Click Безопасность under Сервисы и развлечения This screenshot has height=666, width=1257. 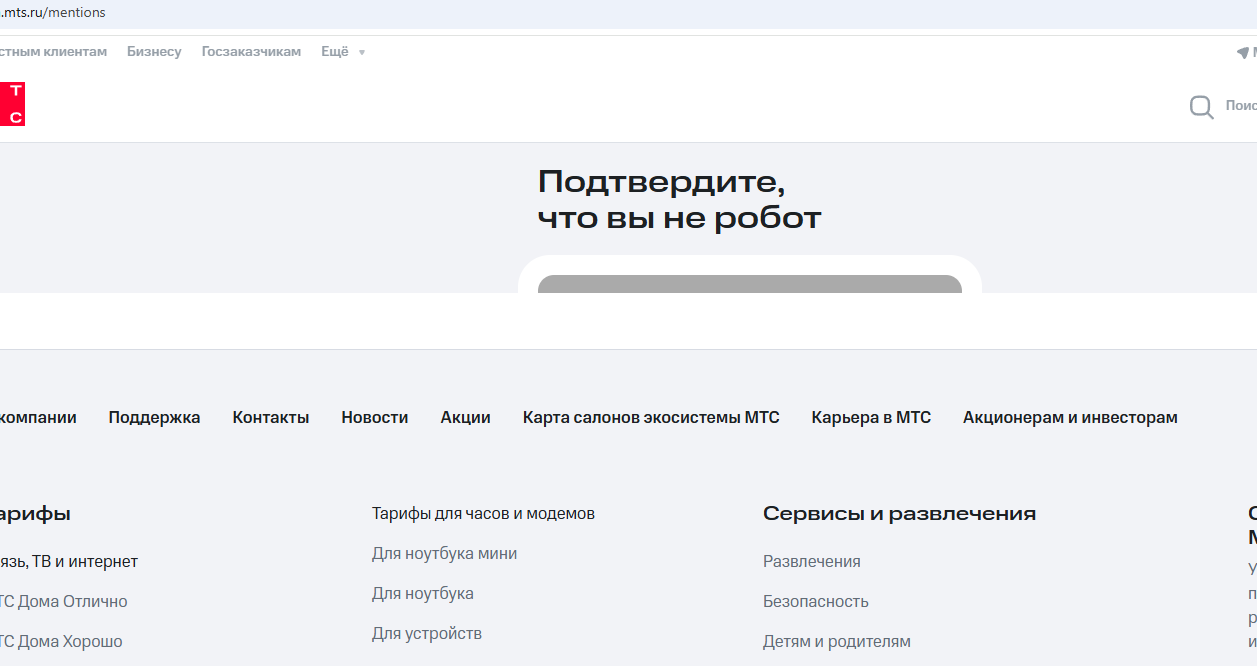[x=815, y=602]
